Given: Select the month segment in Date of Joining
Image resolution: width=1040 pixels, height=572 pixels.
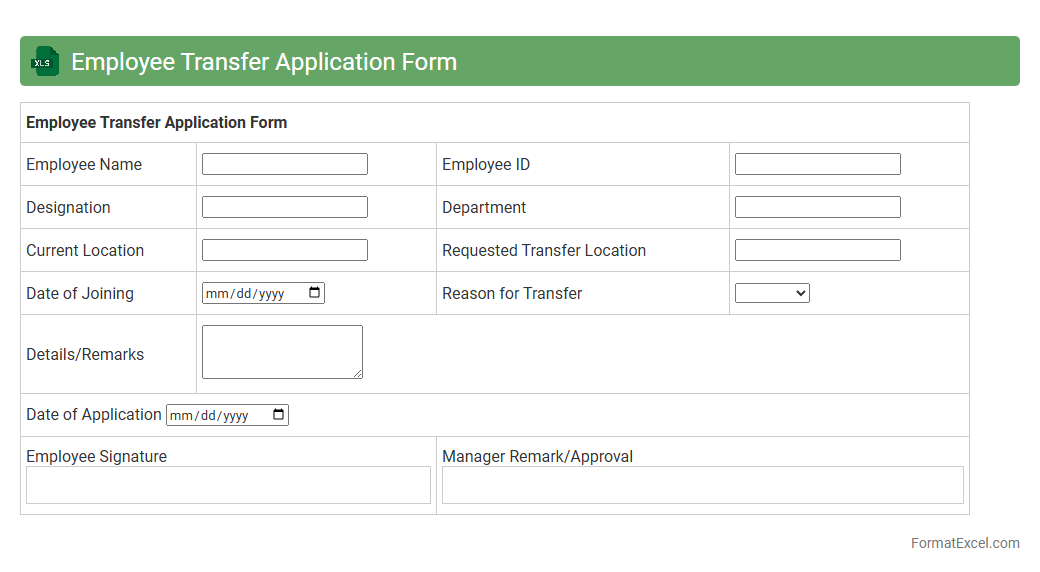Looking at the screenshot, I should (217, 294).
